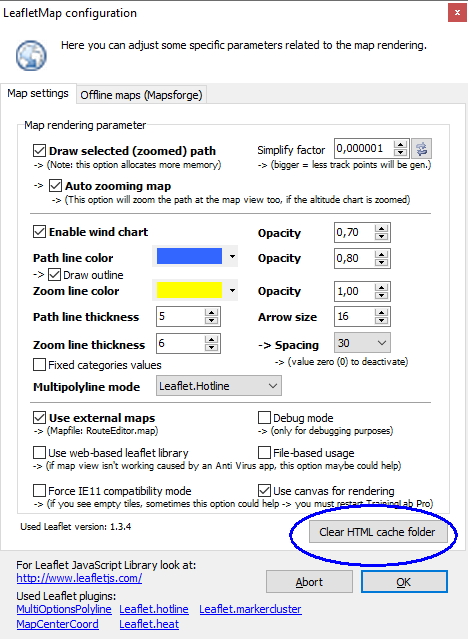The width and height of the screenshot is (468, 639).
Task: Enable Debug mode checkbox
Action: (x=264, y=418)
